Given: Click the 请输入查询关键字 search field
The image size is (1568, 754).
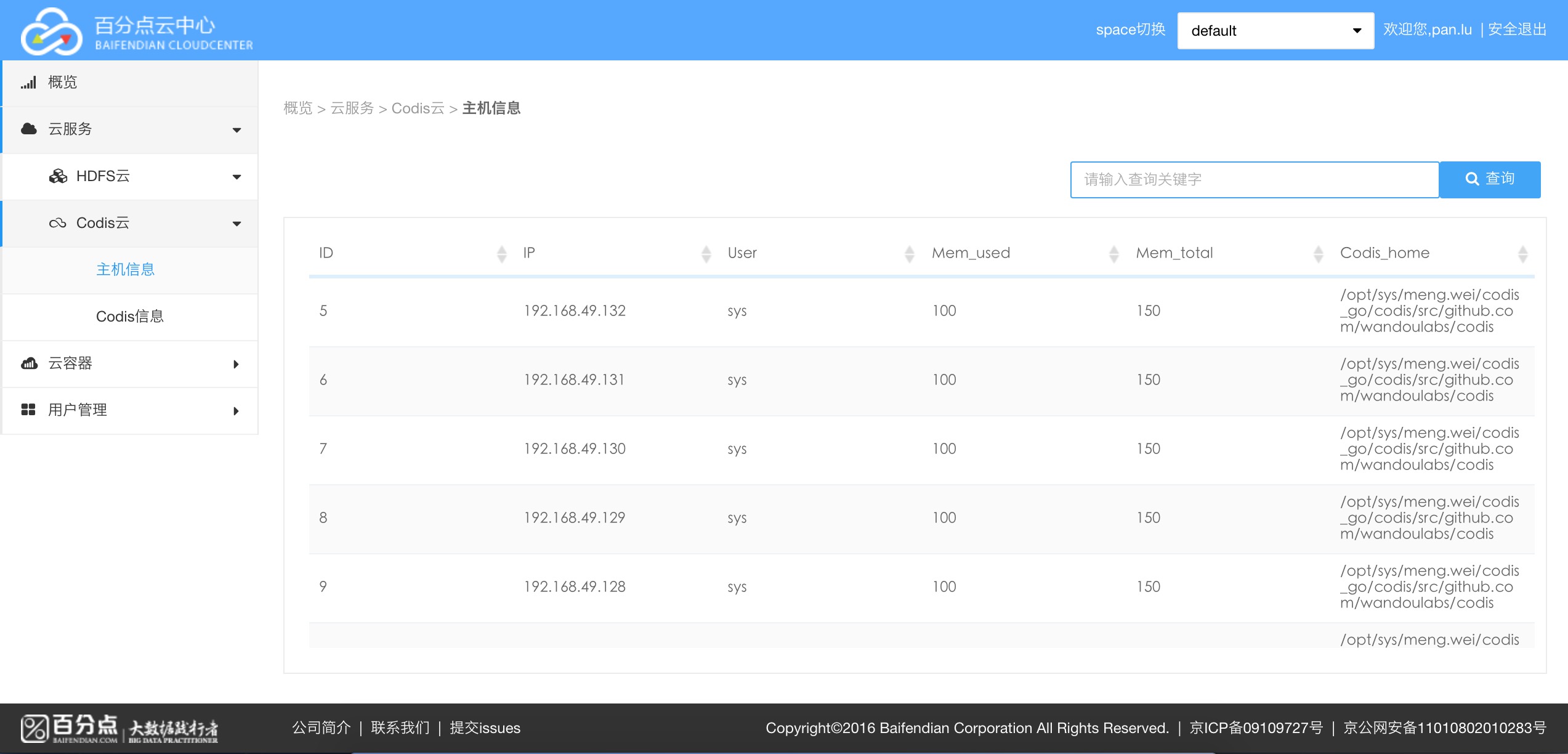Looking at the screenshot, I should [1254, 180].
